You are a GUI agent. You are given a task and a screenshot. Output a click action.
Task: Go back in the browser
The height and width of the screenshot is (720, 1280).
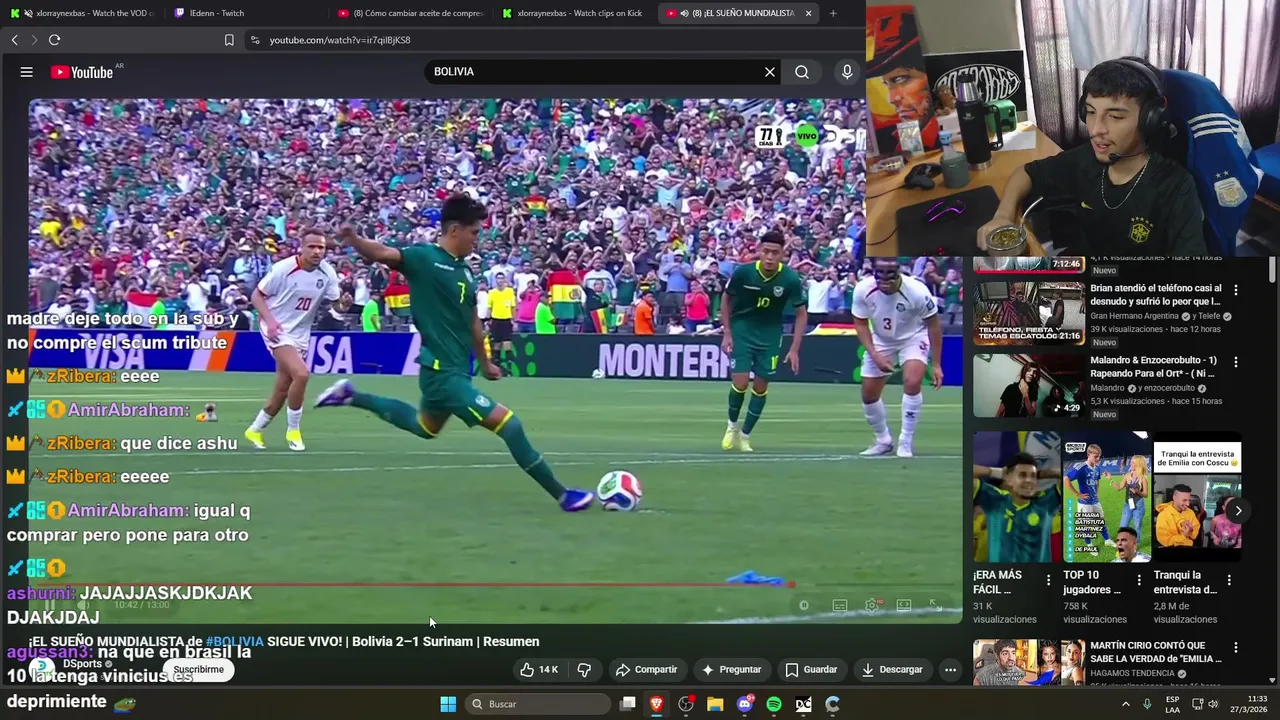tap(15, 40)
